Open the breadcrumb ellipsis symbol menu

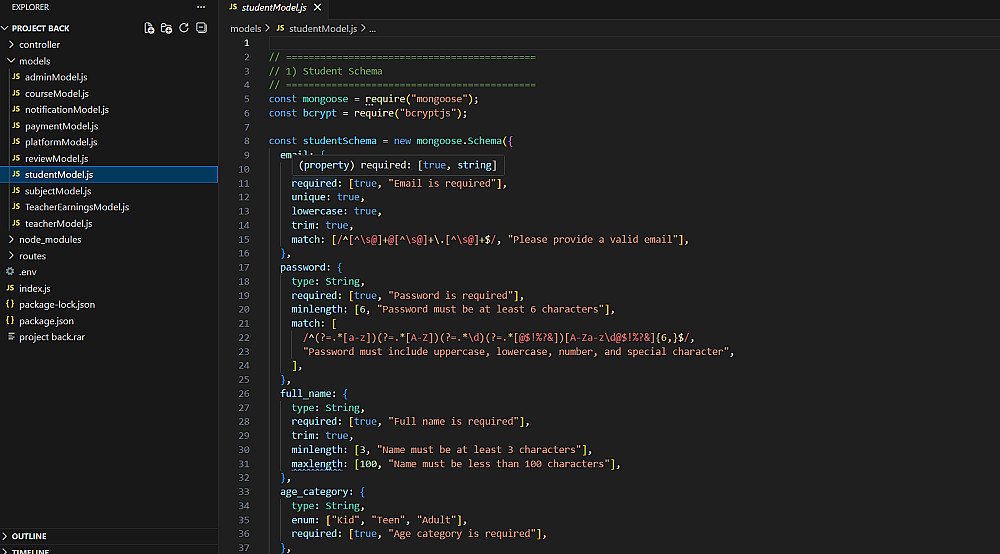click(372, 29)
